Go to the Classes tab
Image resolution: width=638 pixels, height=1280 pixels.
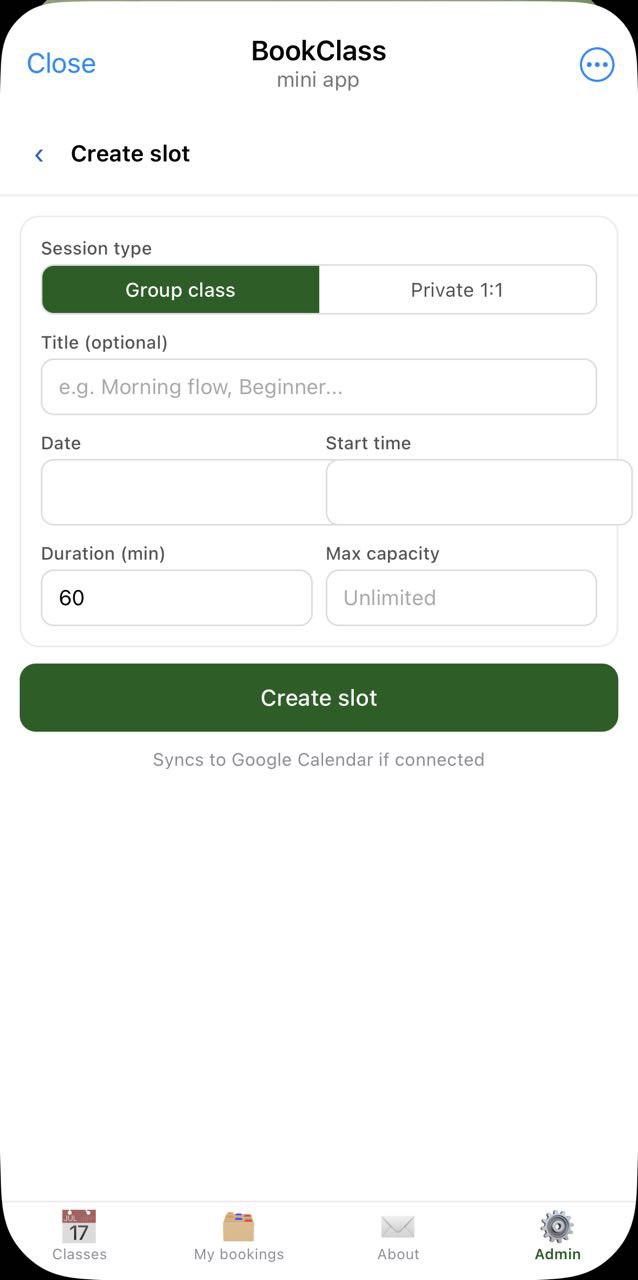click(79, 1238)
